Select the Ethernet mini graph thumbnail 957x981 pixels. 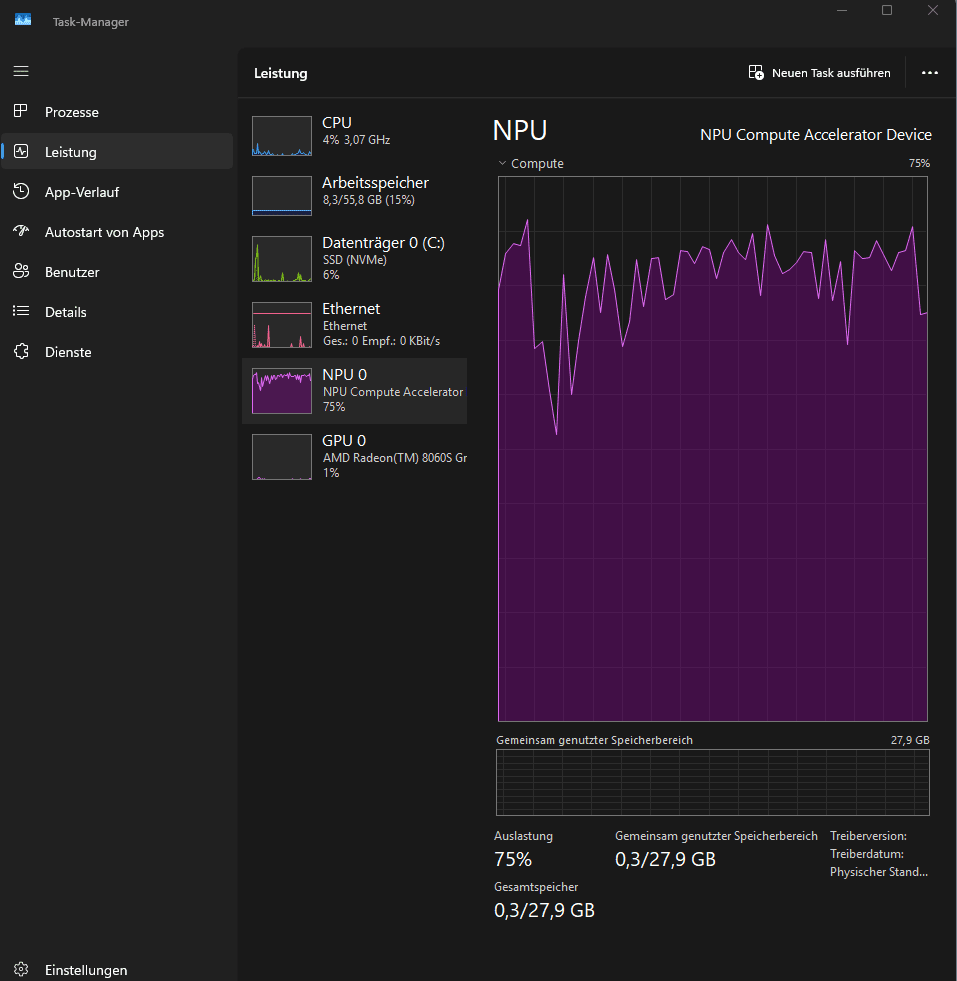pos(281,325)
